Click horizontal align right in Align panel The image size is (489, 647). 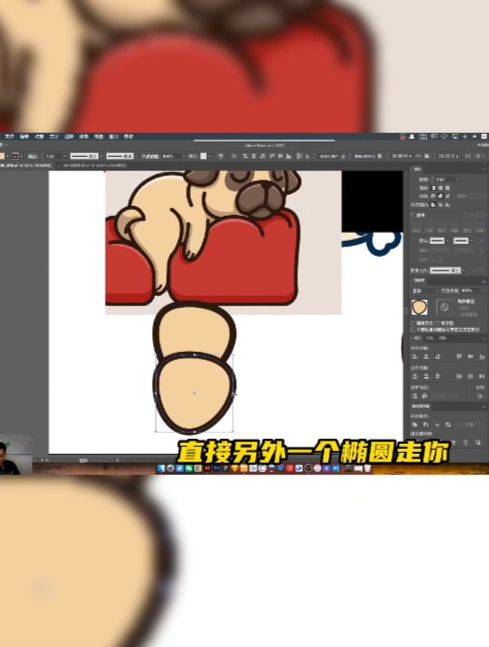(437, 357)
